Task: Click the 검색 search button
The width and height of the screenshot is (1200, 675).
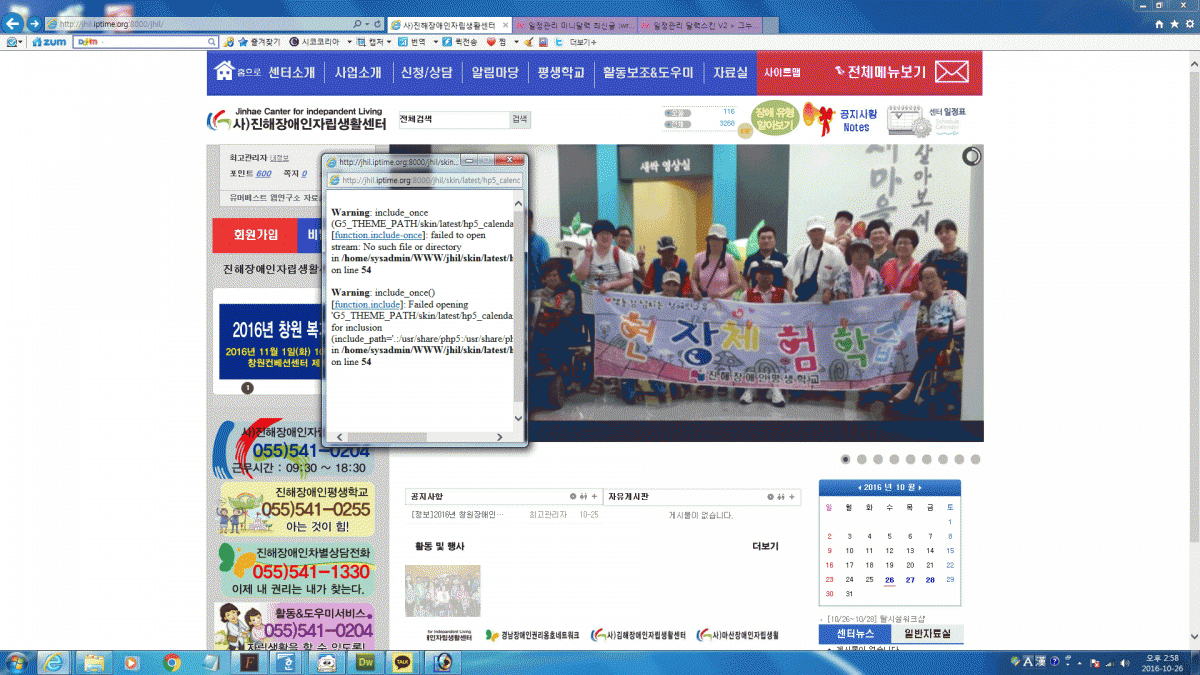Action: pos(519,119)
